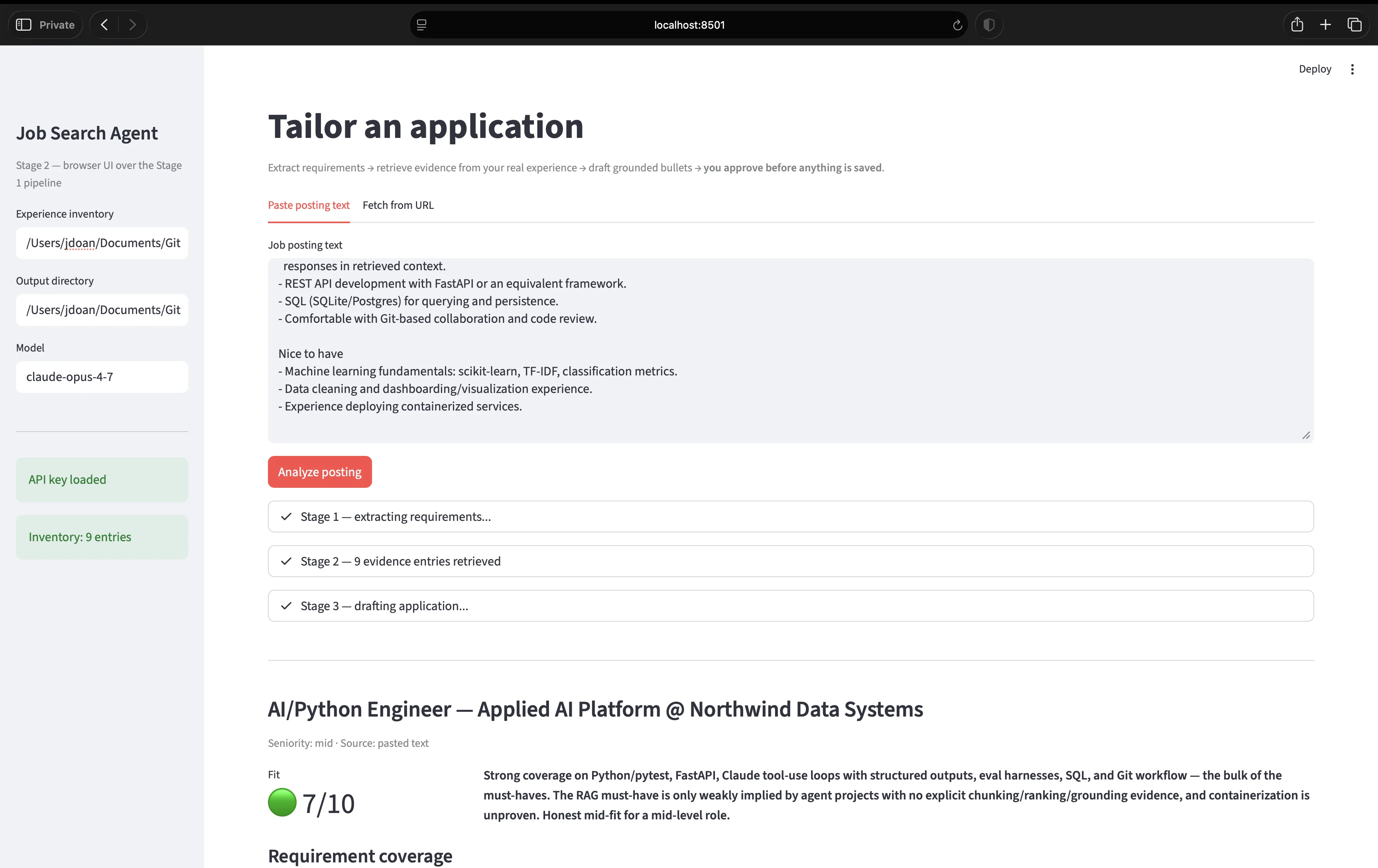Click the Job Search Agent sidebar title

pos(87,133)
